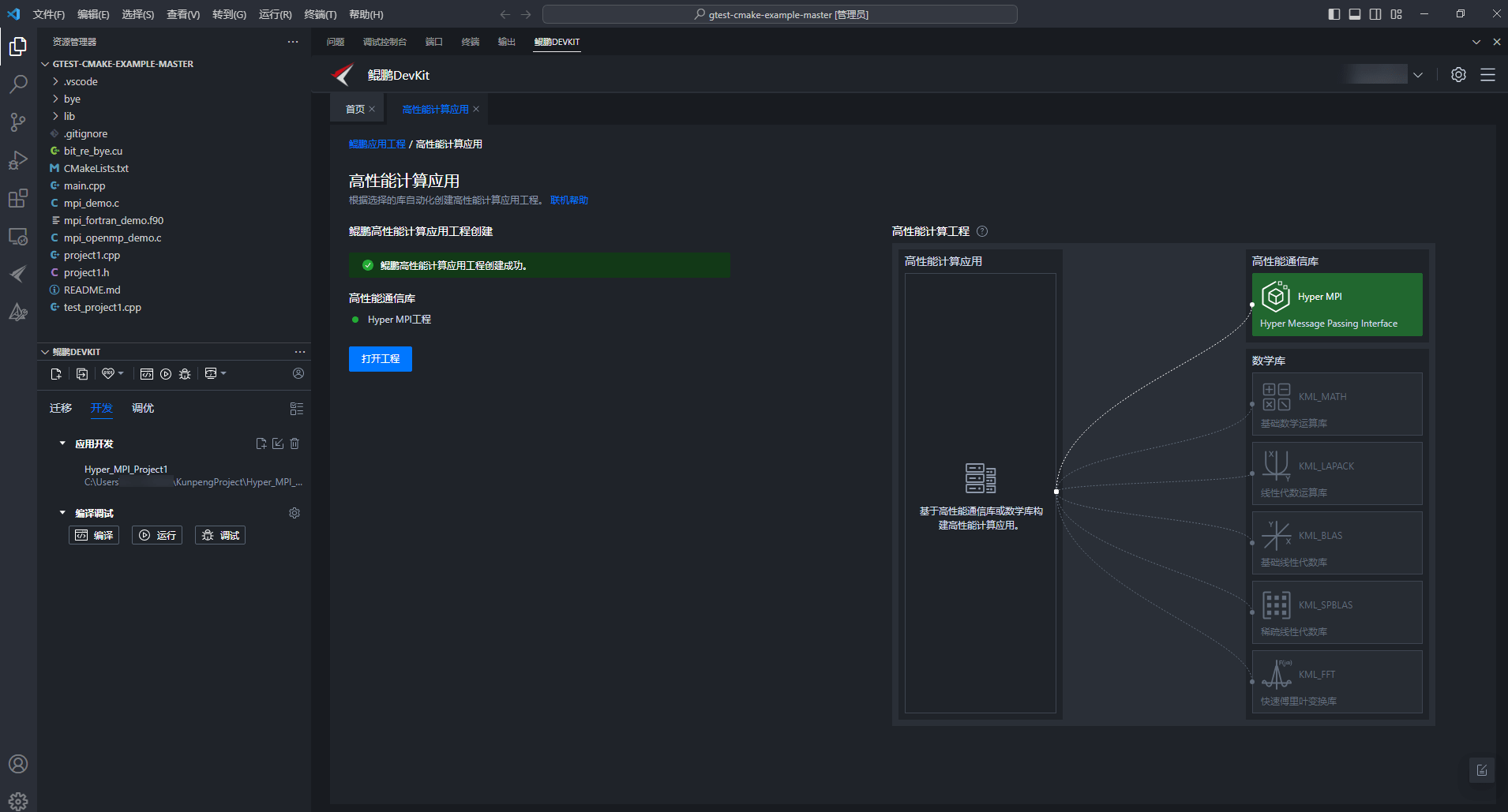This screenshot has height=812, width=1508.
Task: Open the Run and Debug view
Action: pyautogui.click(x=18, y=160)
